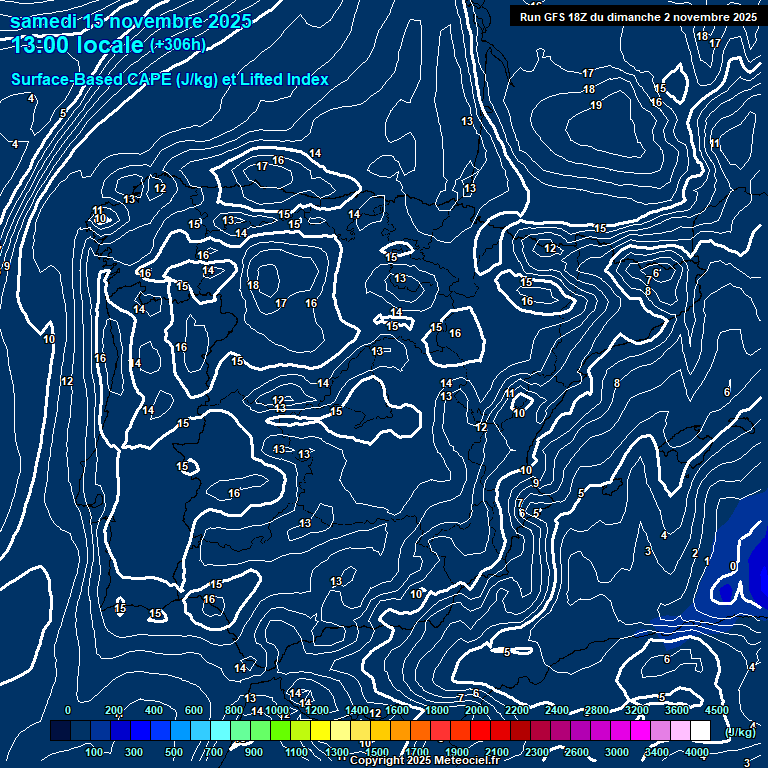The image size is (768, 768).
Task: Click the '500' legend value
Action: (x=174, y=752)
